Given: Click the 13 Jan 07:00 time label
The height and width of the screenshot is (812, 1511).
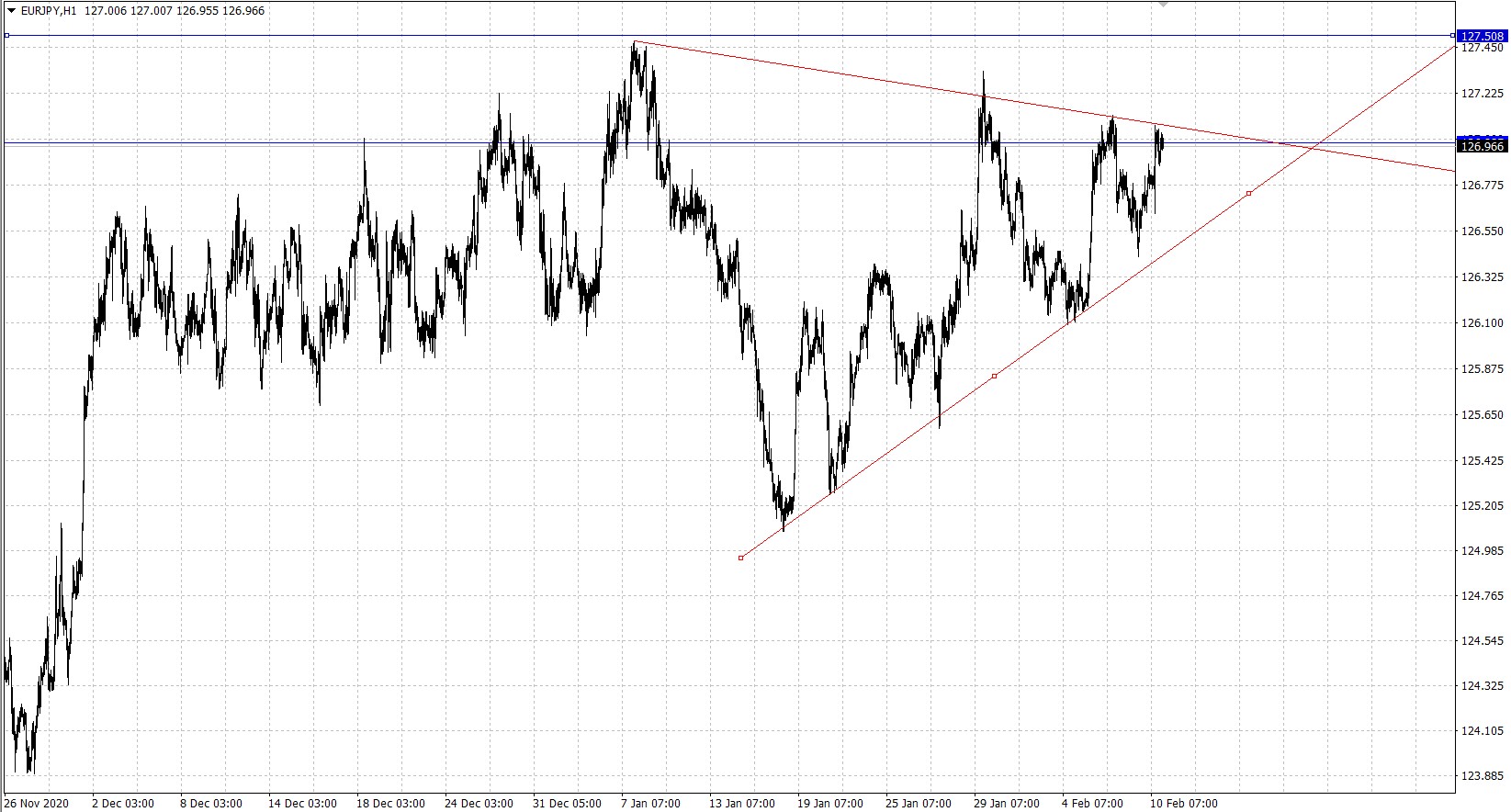Looking at the screenshot, I should pyautogui.click(x=742, y=804).
